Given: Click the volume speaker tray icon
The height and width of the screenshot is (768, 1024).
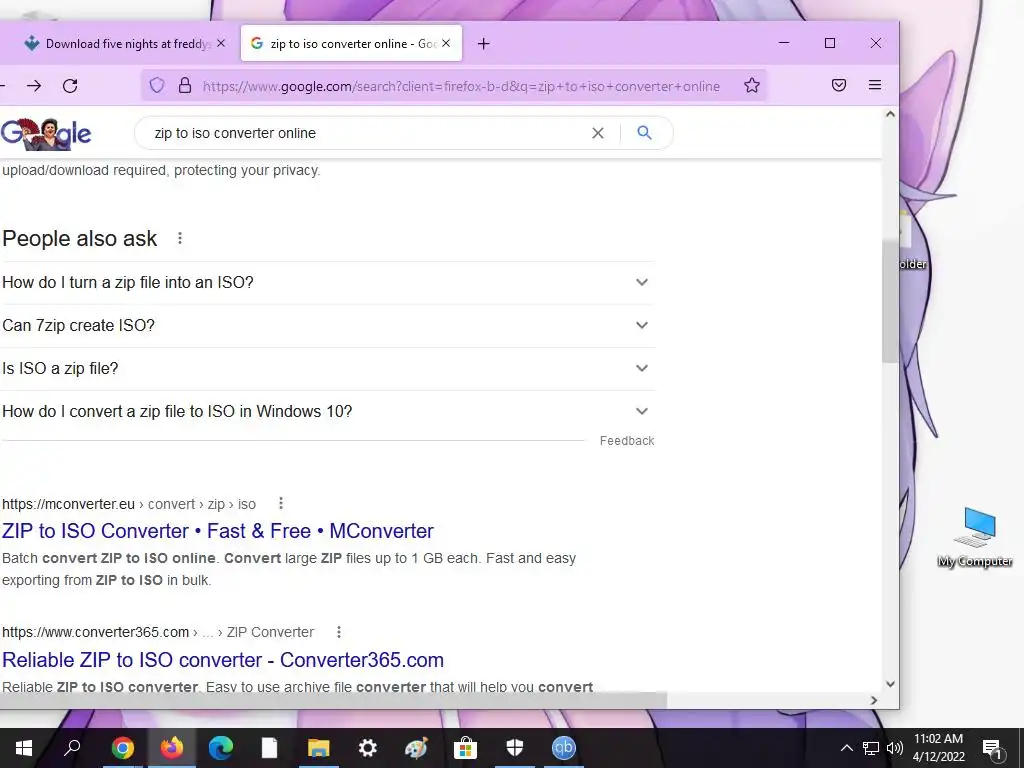Looking at the screenshot, I should click(895, 748).
